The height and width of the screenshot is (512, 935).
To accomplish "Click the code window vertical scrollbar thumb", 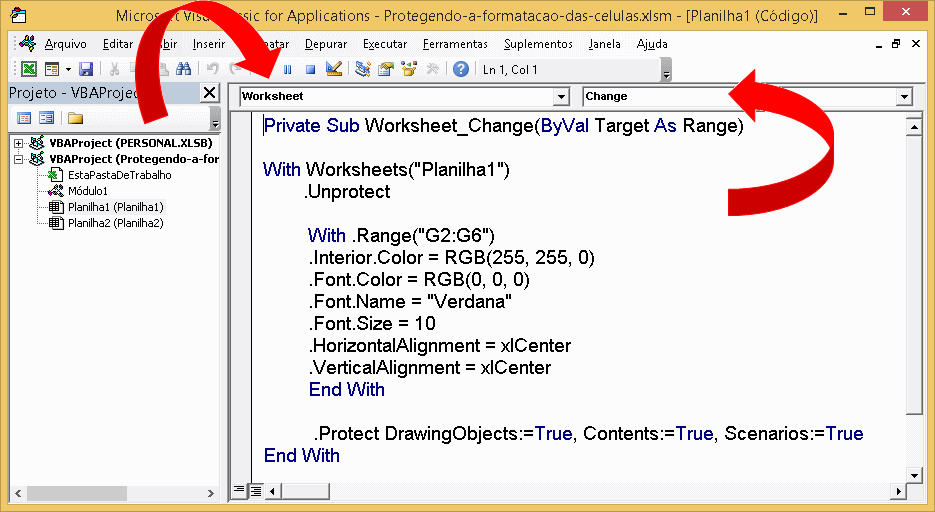I will pyautogui.click(x=914, y=275).
